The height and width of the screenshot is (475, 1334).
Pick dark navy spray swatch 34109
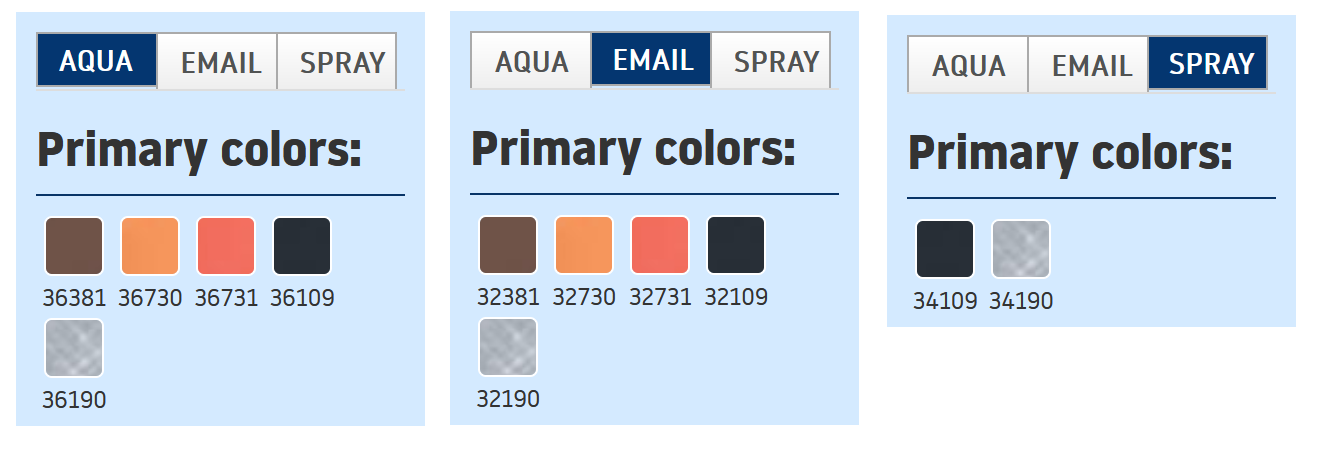tap(945, 249)
